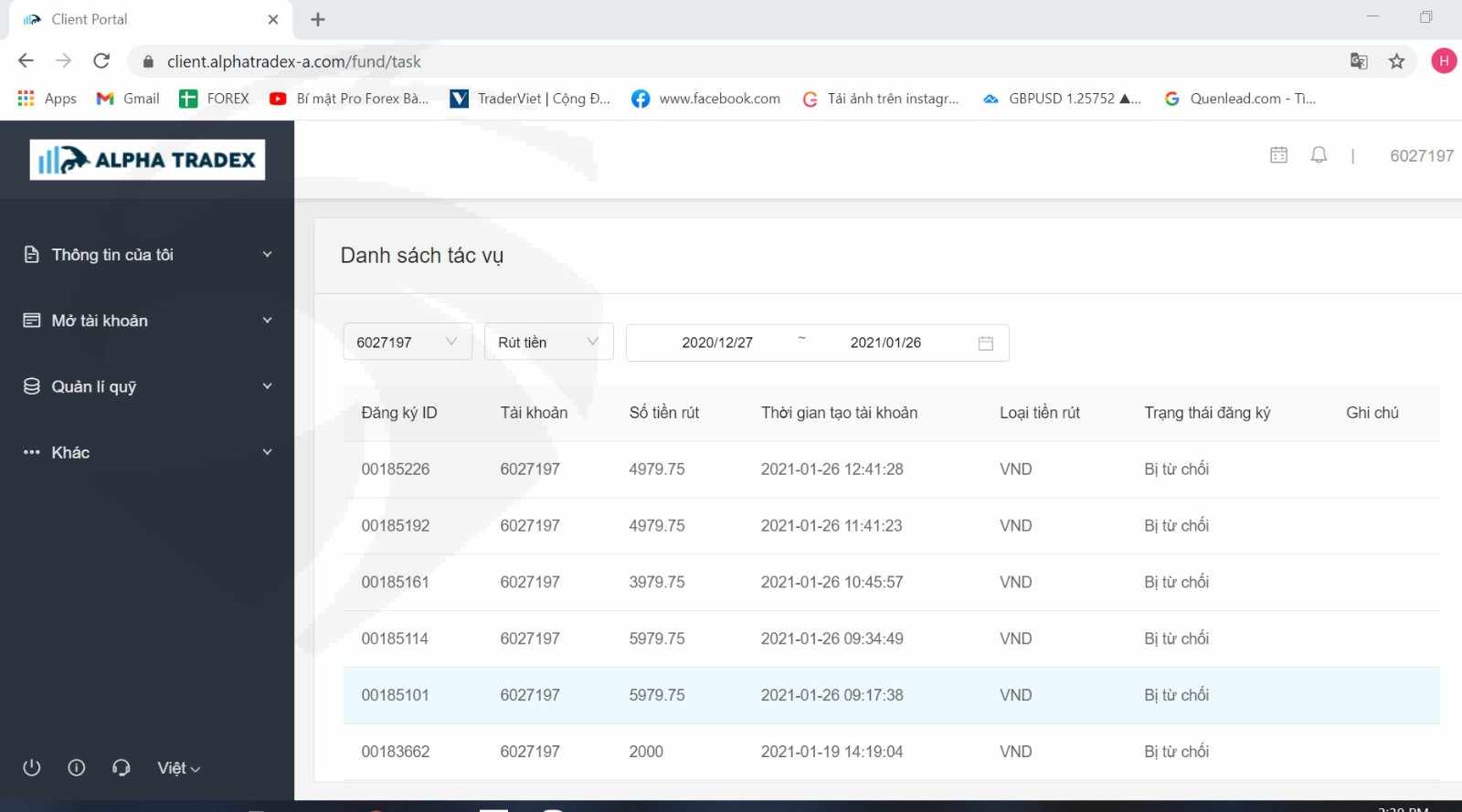
Task: Open the account 6027197 dropdown filter
Action: click(x=407, y=342)
